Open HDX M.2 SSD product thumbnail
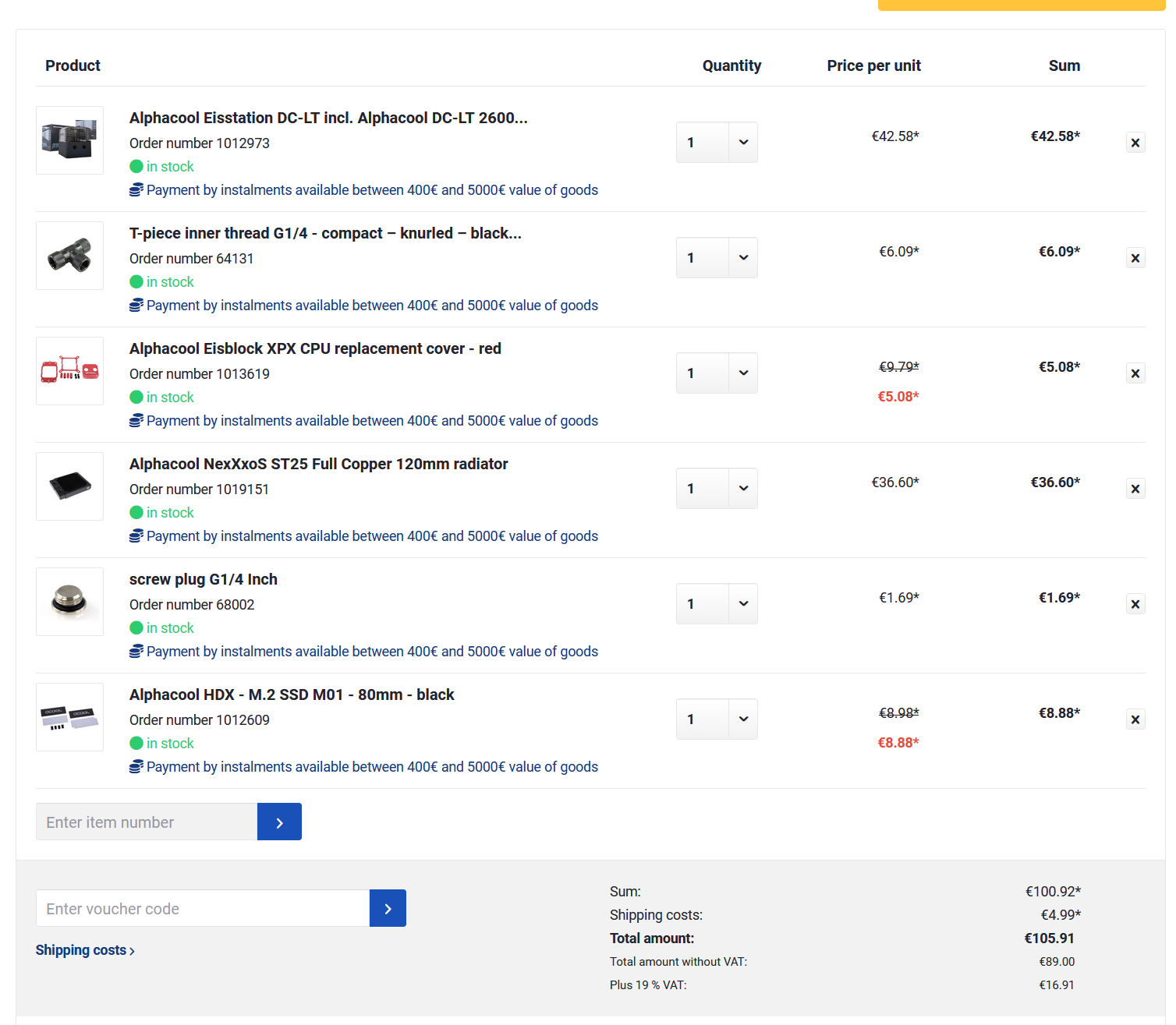 pyautogui.click(x=69, y=717)
